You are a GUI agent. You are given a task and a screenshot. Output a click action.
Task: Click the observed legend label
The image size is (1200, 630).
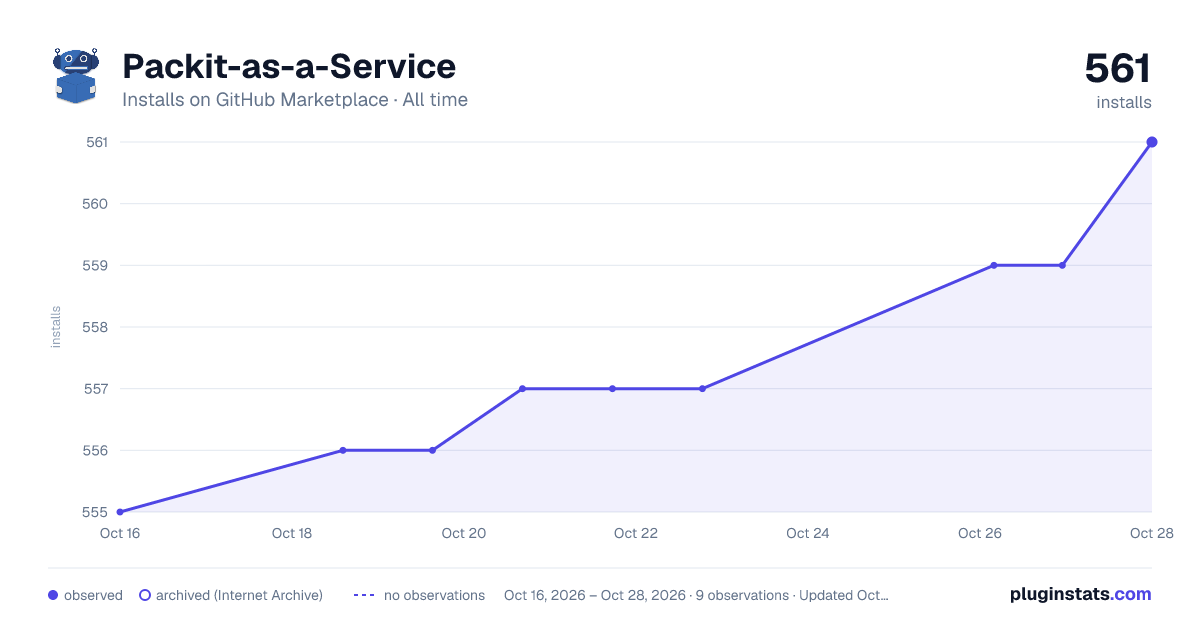(93, 595)
